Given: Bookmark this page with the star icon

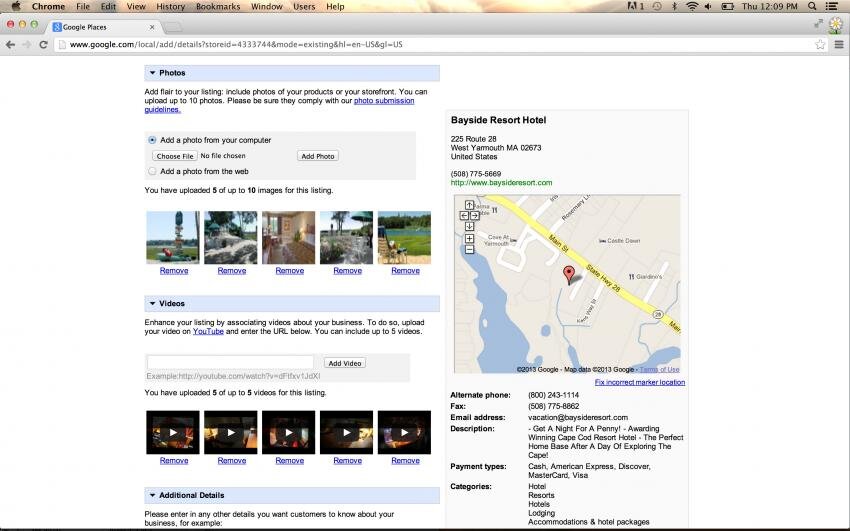Looking at the screenshot, I should tap(820, 44).
